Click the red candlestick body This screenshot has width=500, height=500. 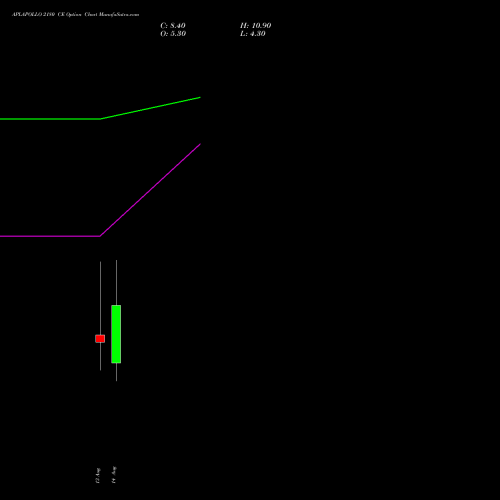pyautogui.click(x=100, y=339)
